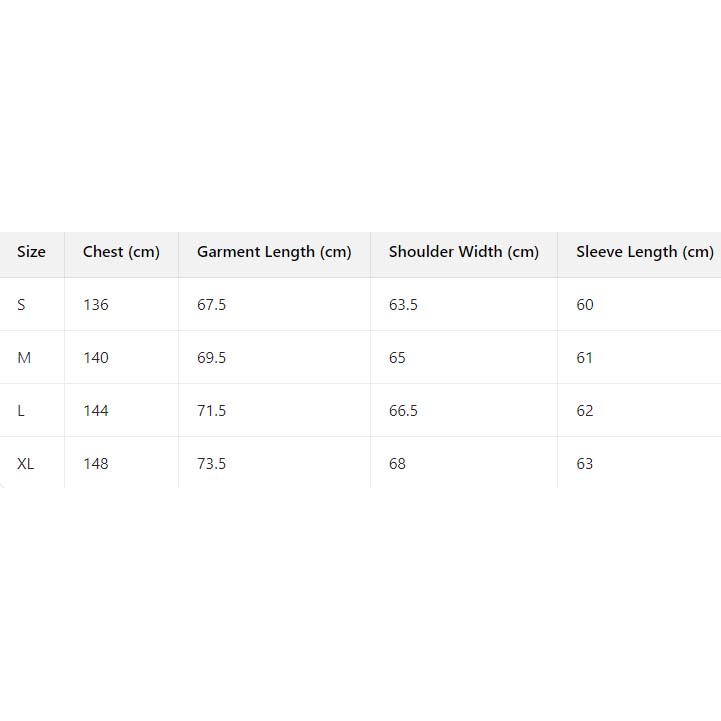Click shoulder width value 66.5
Viewport: 721px width, 721px height.
click(x=403, y=411)
